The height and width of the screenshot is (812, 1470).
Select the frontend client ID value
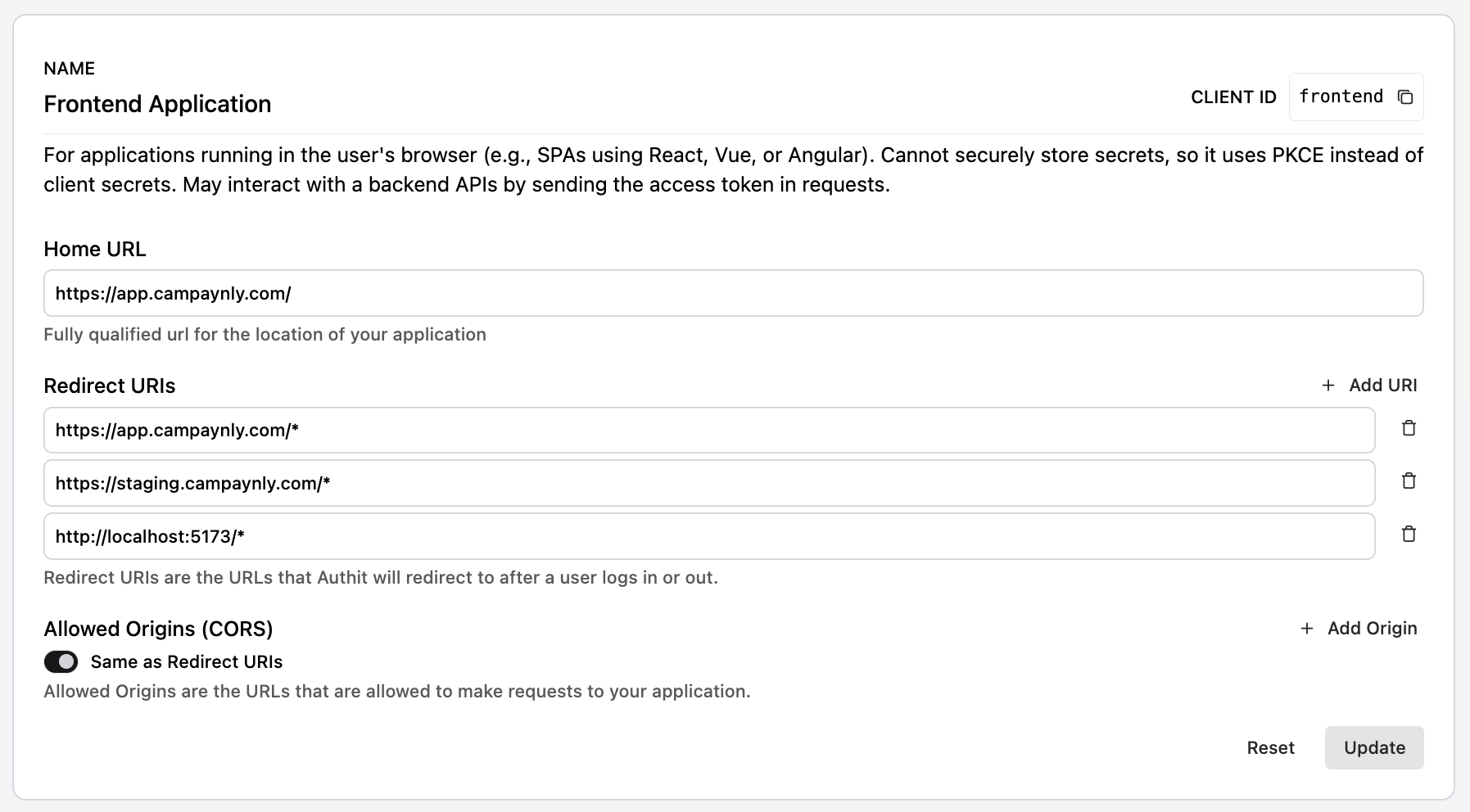point(1341,97)
